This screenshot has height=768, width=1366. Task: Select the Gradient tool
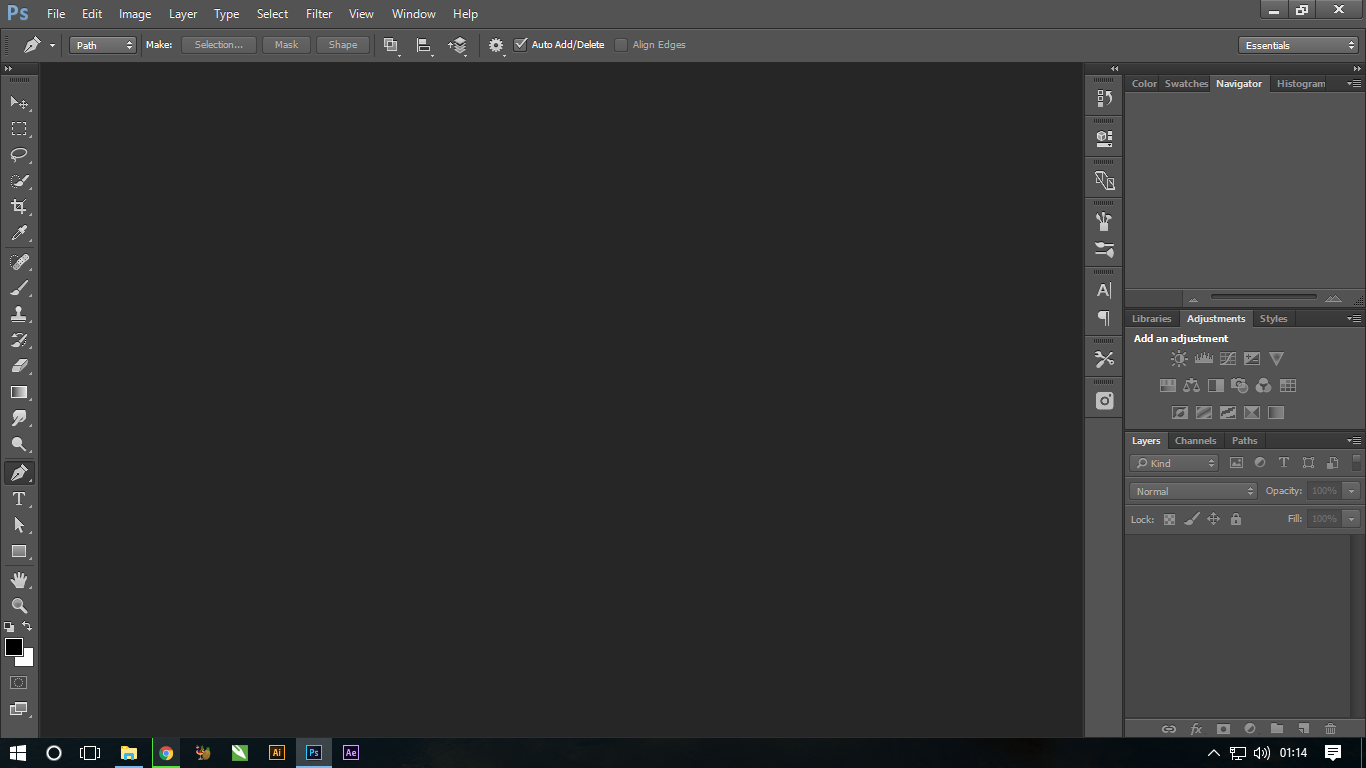coord(19,392)
